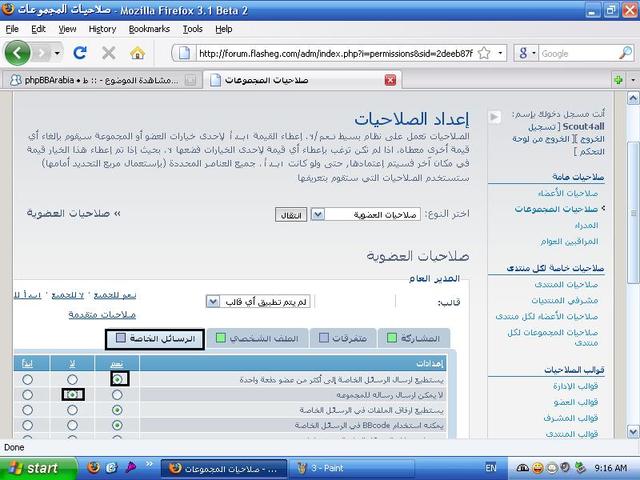This screenshot has width=640, height=480.
Task: Click the لا column header
Action: click(72, 363)
